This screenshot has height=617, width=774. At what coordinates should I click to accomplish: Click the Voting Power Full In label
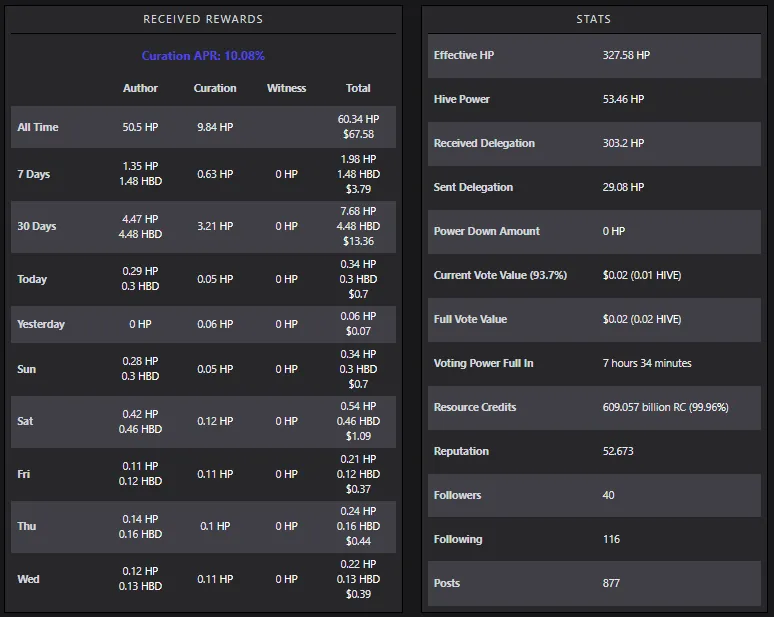(x=483, y=363)
